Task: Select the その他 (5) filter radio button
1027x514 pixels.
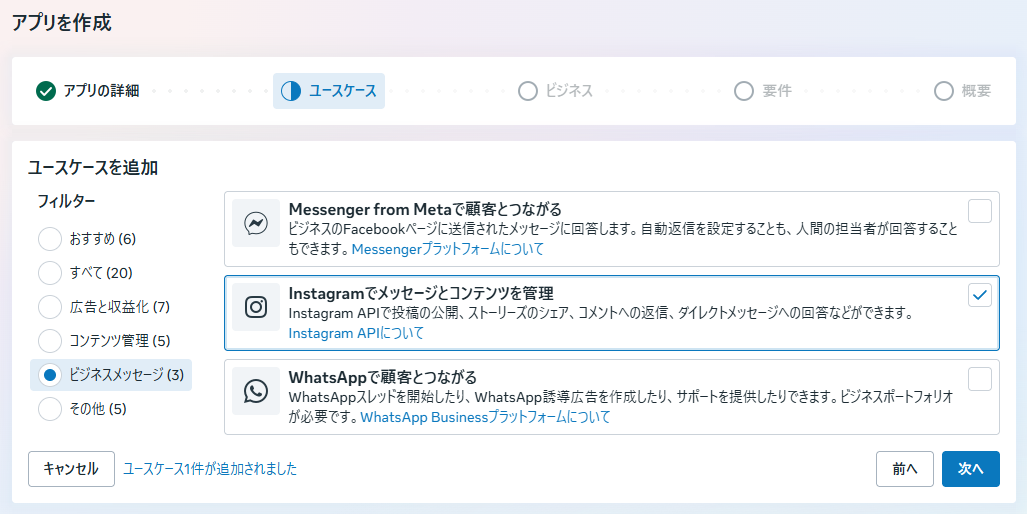Action: 50,409
